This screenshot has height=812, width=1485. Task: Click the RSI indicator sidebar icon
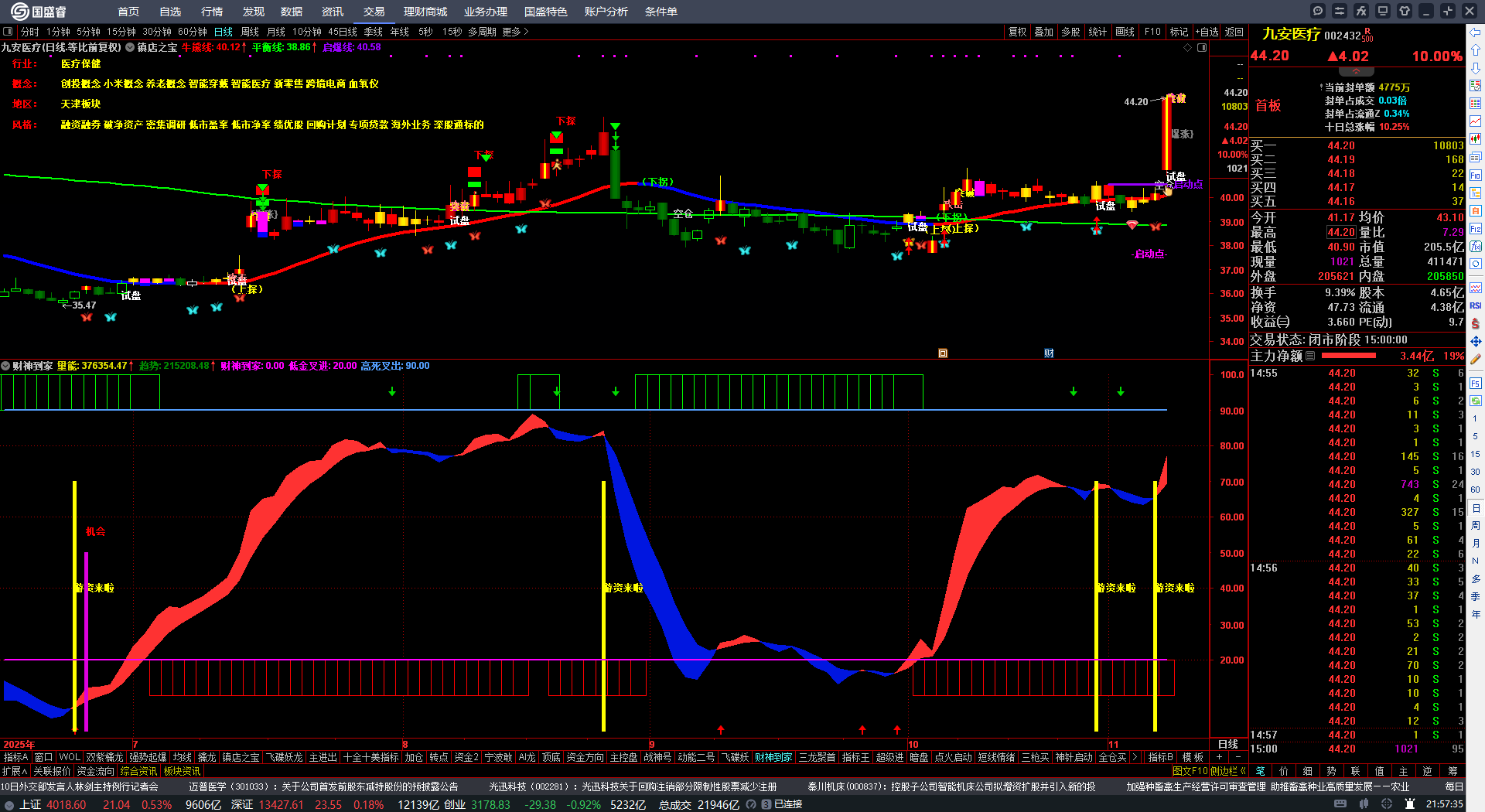[x=1476, y=305]
